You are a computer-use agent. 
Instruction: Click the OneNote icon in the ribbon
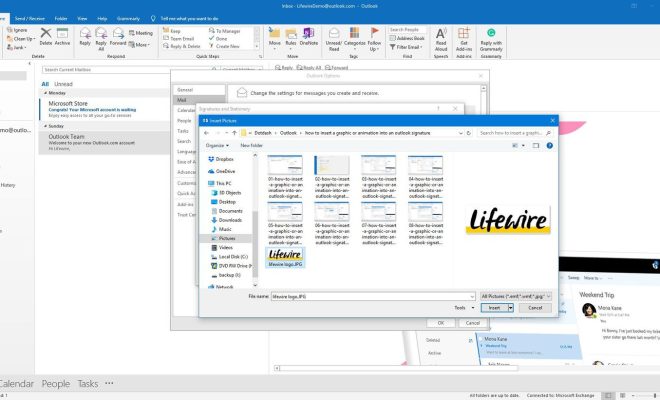tap(309, 33)
